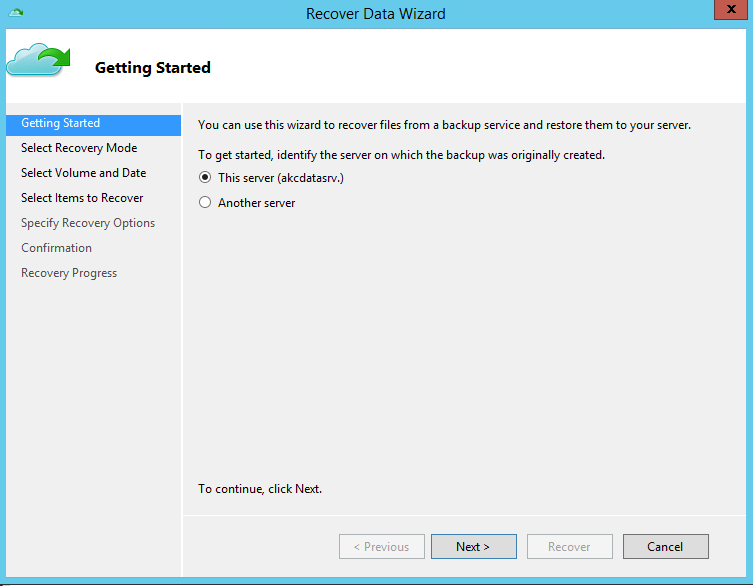Click the greyed-out 'Recover' button

[569, 547]
